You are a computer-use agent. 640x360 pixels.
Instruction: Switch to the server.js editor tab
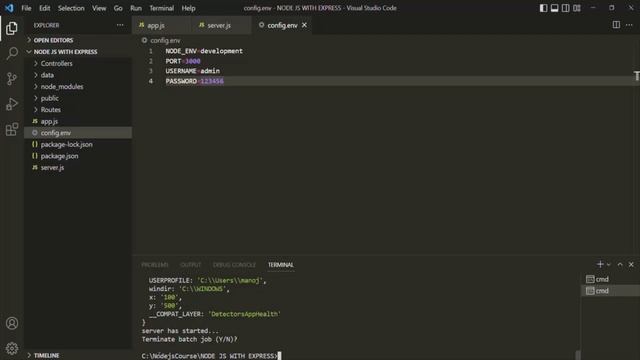coord(222,25)
